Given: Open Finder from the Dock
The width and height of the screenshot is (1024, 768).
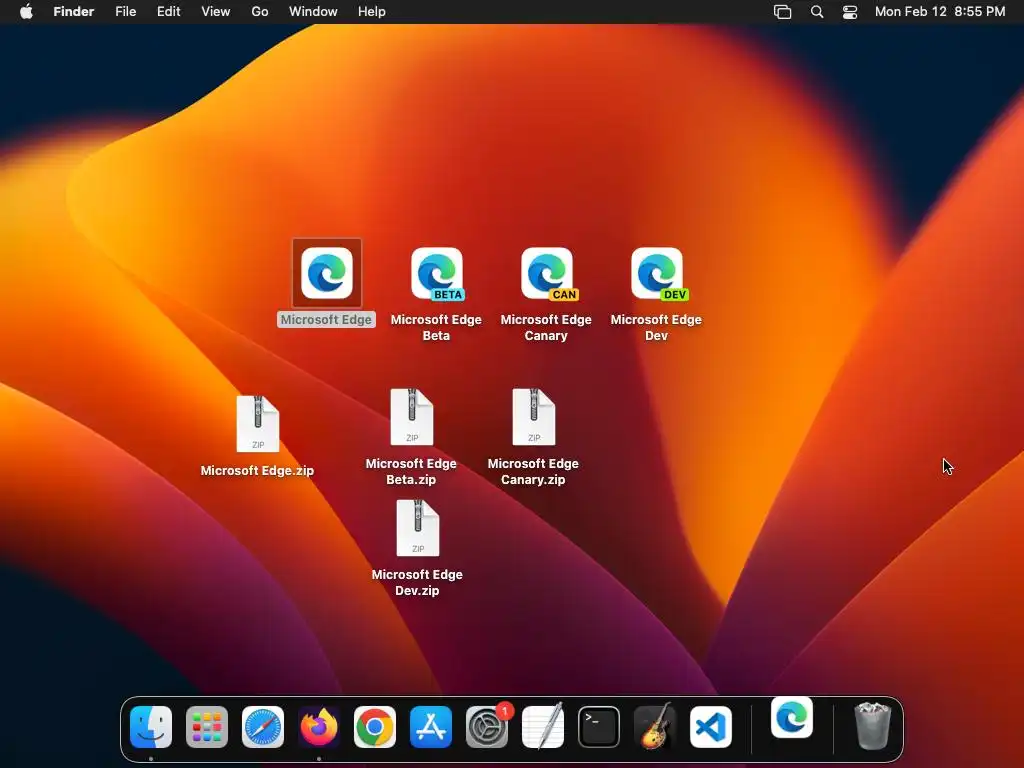Looking at the screenshot, I should click(151, 727).
